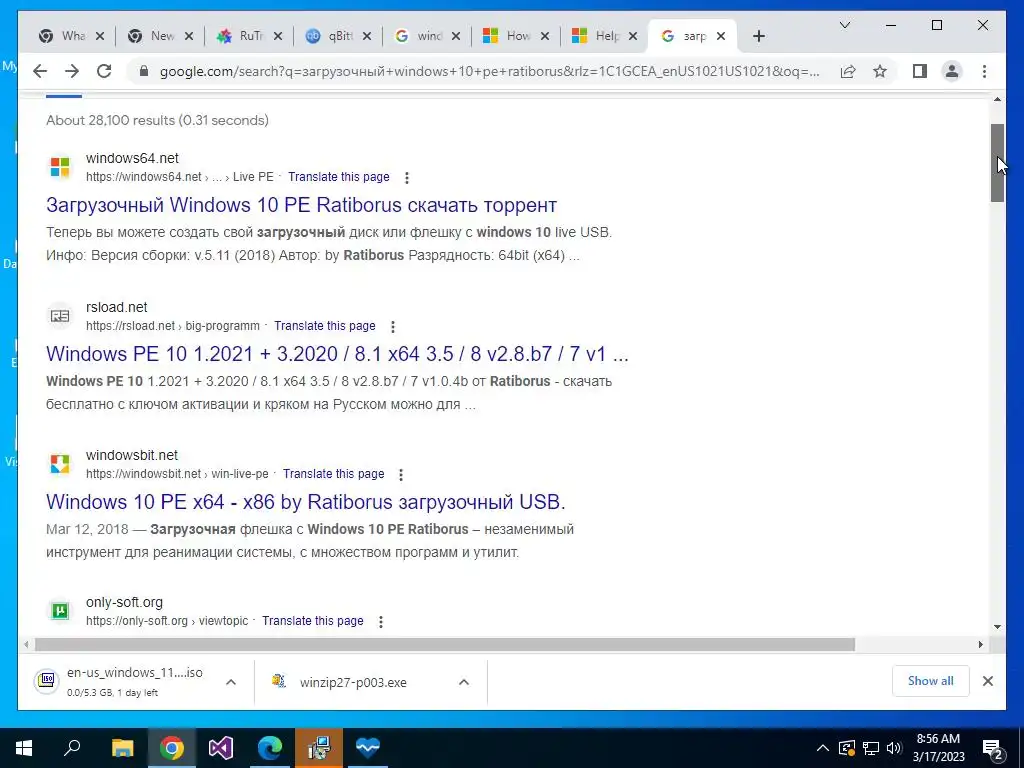The width and height of the screenshot is (1024, 768).
Task: Go back to the previous page
Action: click(40, 71)
